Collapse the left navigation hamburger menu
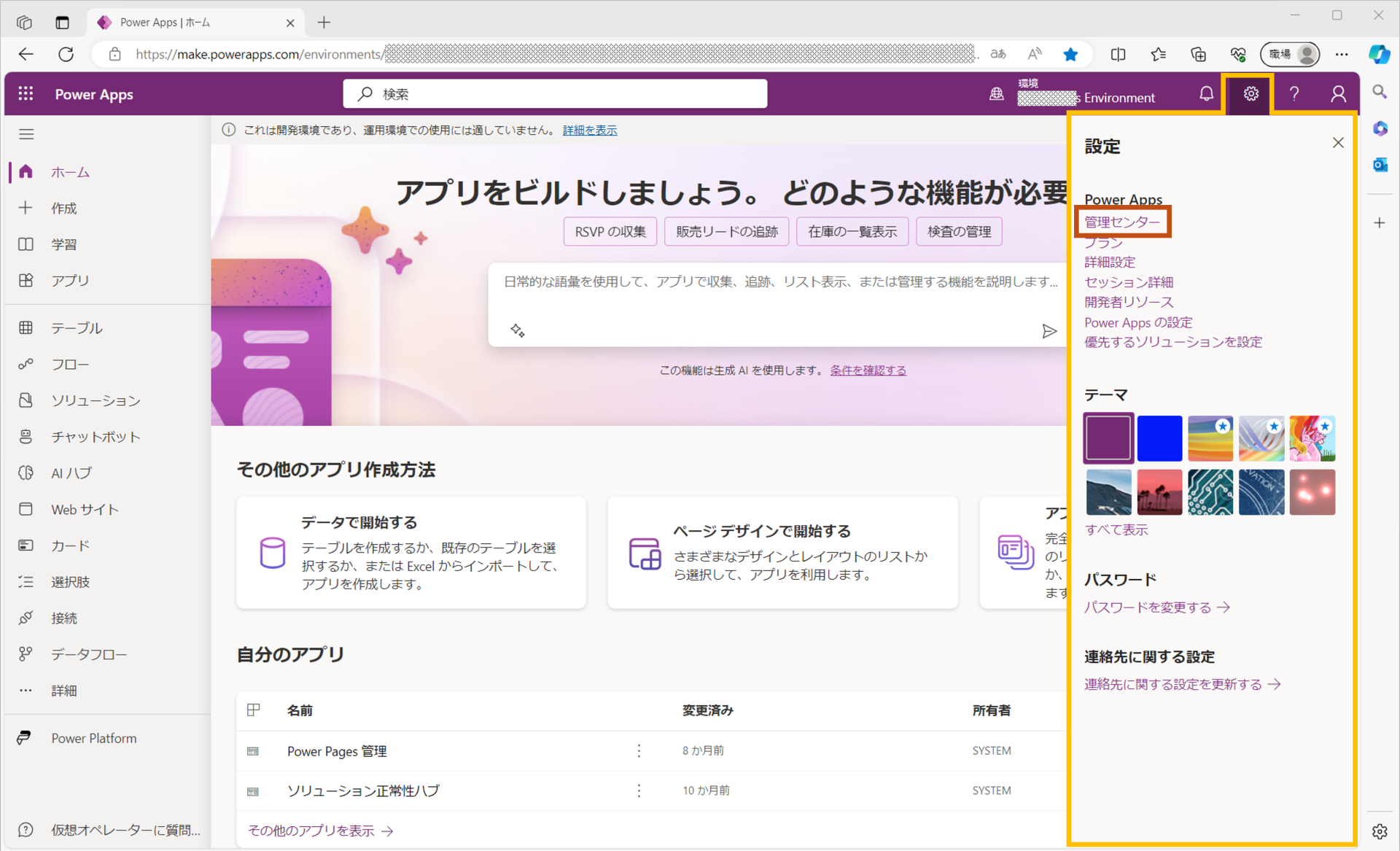 click(27, 134)
